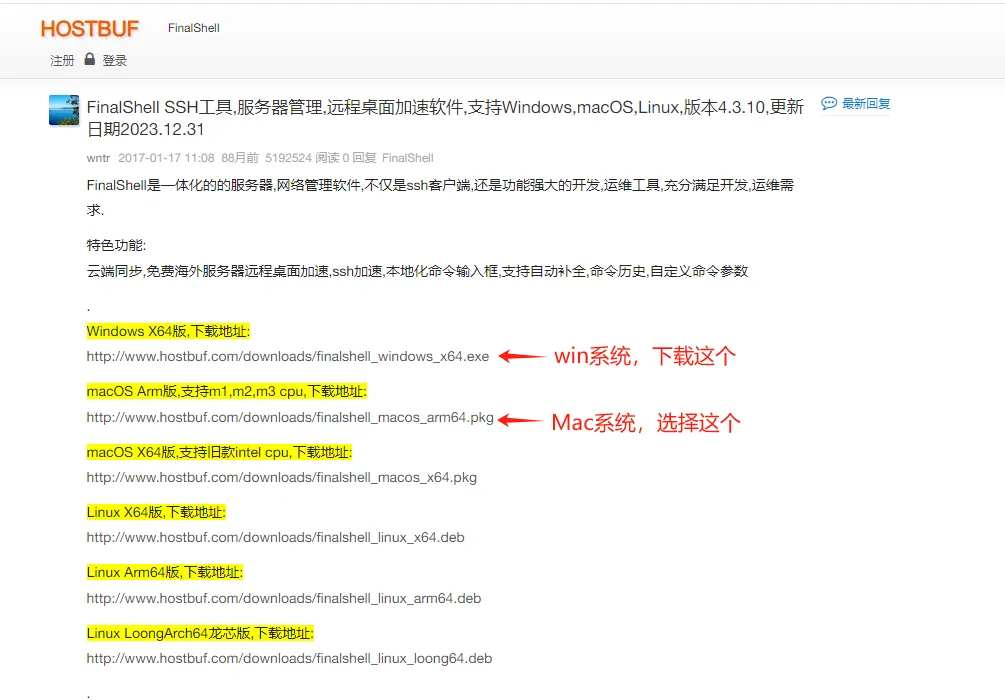Open the 登录 login link

115,60
